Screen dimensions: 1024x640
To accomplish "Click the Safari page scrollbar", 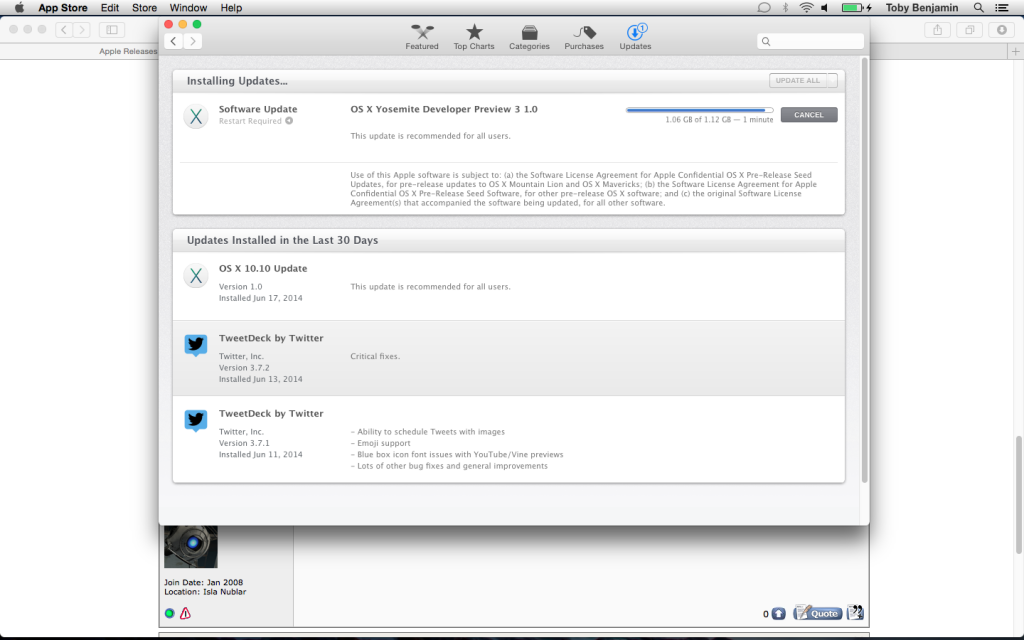I will coord(1019,496).
